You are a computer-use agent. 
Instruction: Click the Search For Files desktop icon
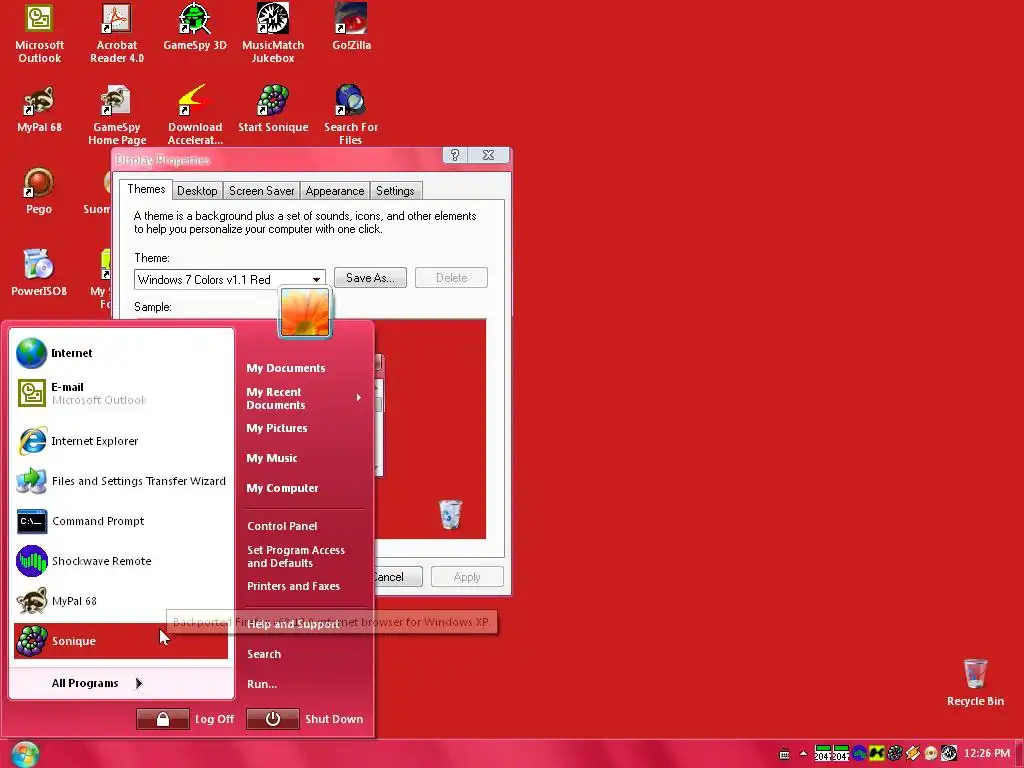pyautogui.click(x=351, y=115)
